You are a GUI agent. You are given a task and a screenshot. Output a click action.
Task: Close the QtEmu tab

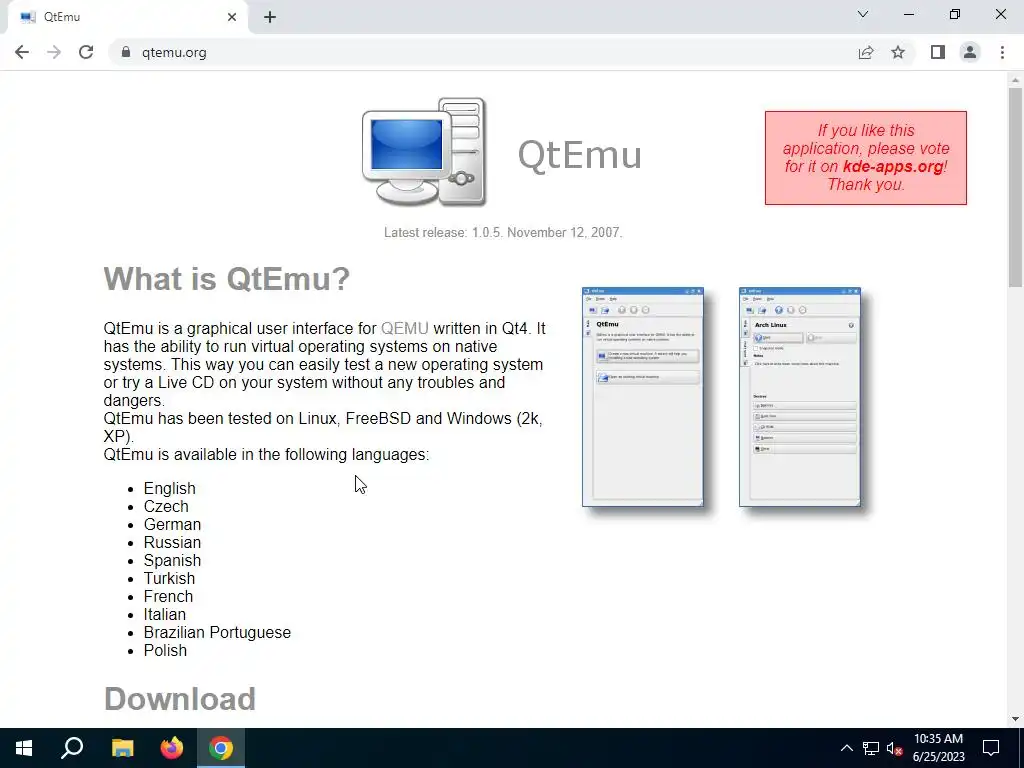pos(232,17)
